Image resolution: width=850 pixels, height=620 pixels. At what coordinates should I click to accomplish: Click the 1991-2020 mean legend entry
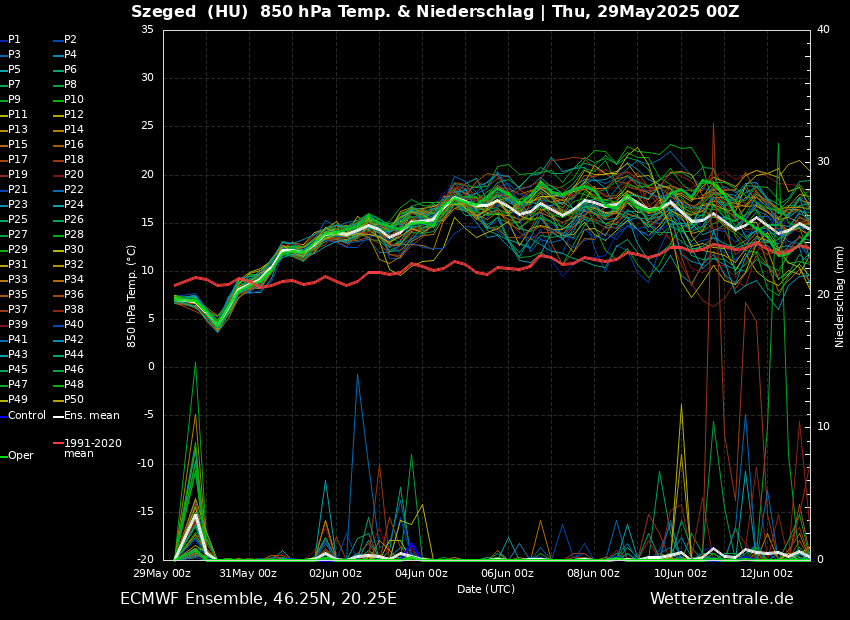pyautogui.click(x=92, y=448)
